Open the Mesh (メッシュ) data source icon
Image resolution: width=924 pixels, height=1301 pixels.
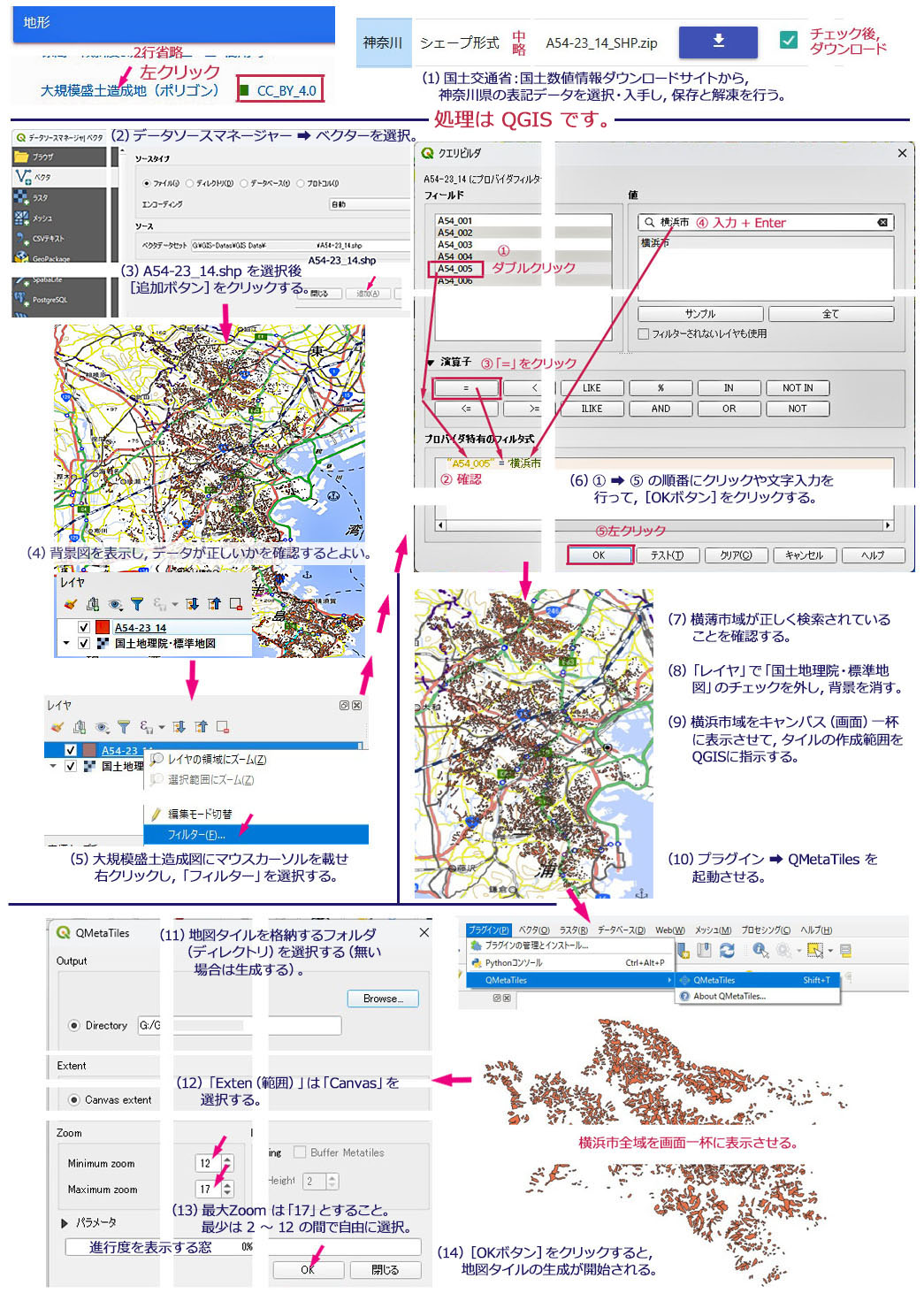[x=22, y=218]
